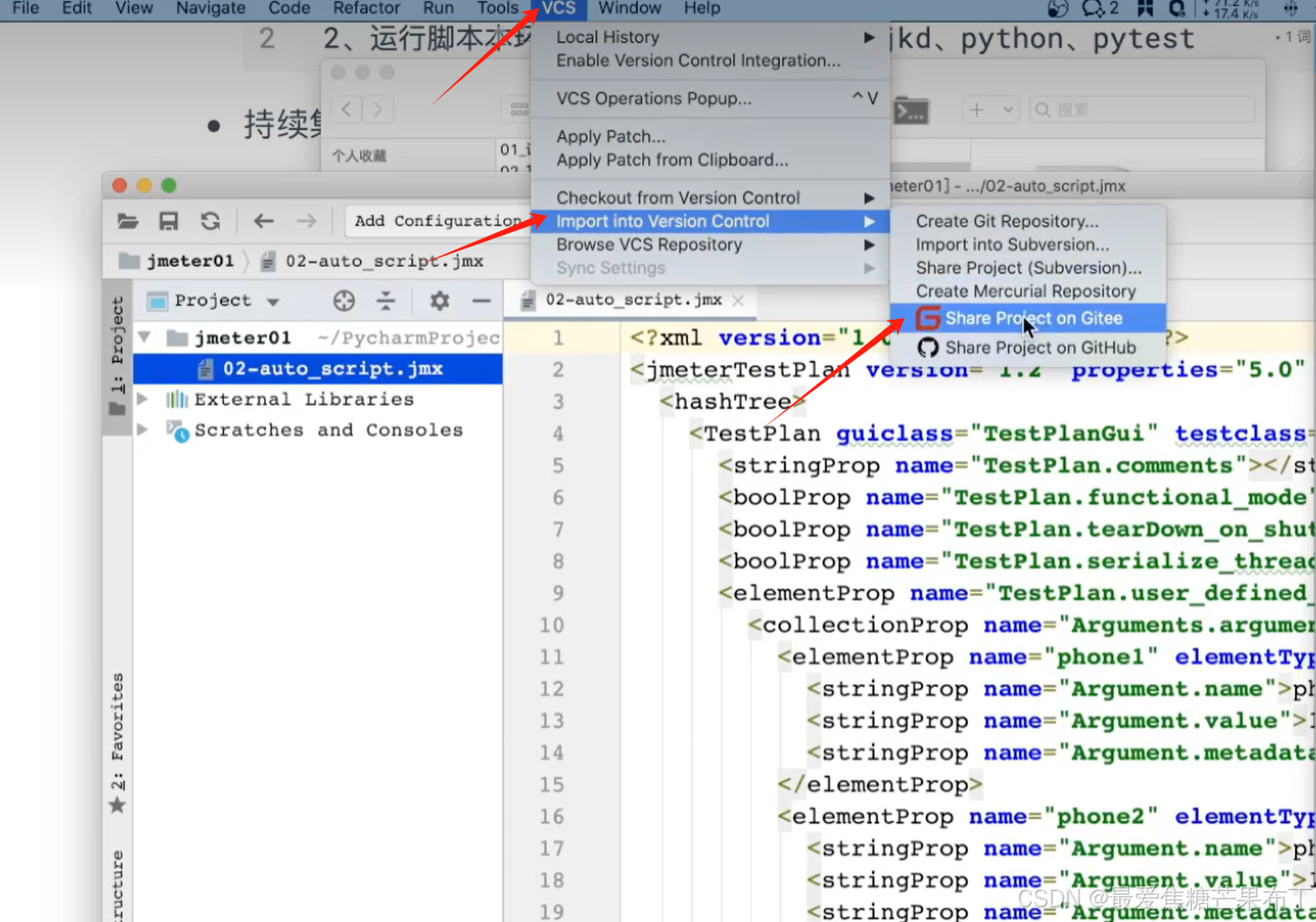Screen dimensions: 1316x922
Task: Open the Run menu
Action: click(439, 8)
